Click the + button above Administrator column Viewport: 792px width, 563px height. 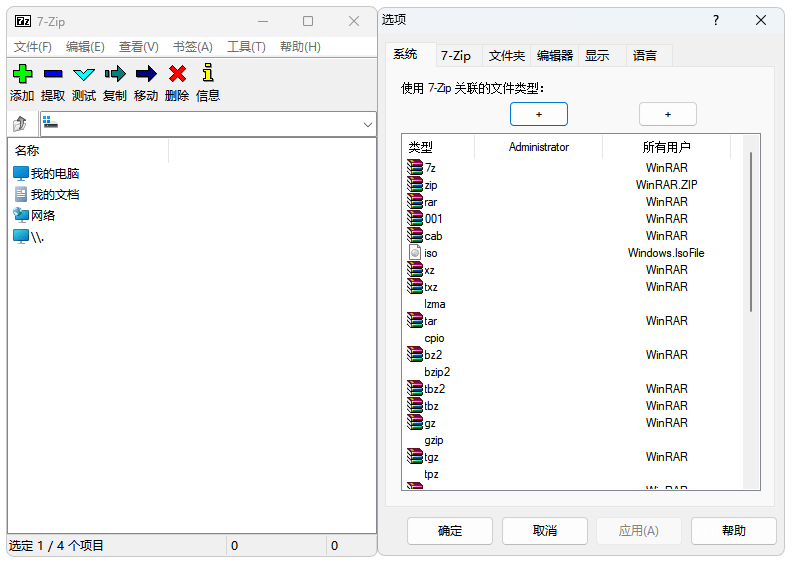pyautogui.click(x=539, y=114)
